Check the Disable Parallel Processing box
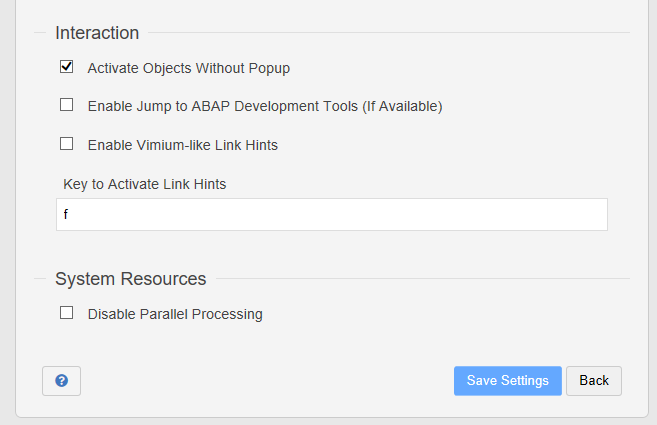The image size is (657, 425). 67,313
